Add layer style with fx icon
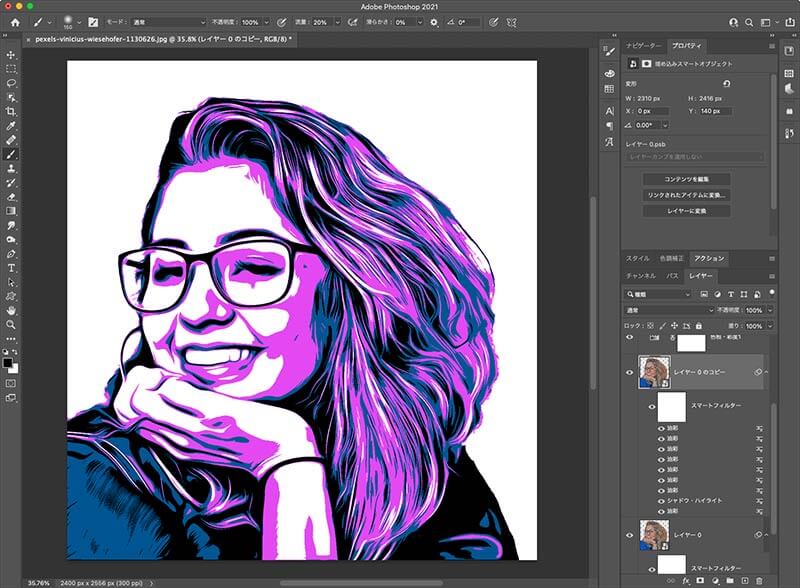This screenshot has height=588, width=800. click(x=686, y=581)
